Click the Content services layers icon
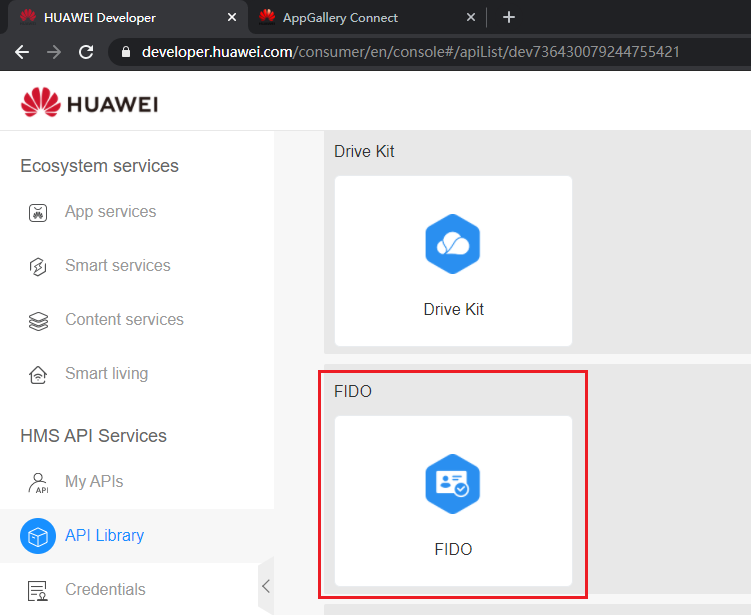Screen dimensions: 751x615 38,320
